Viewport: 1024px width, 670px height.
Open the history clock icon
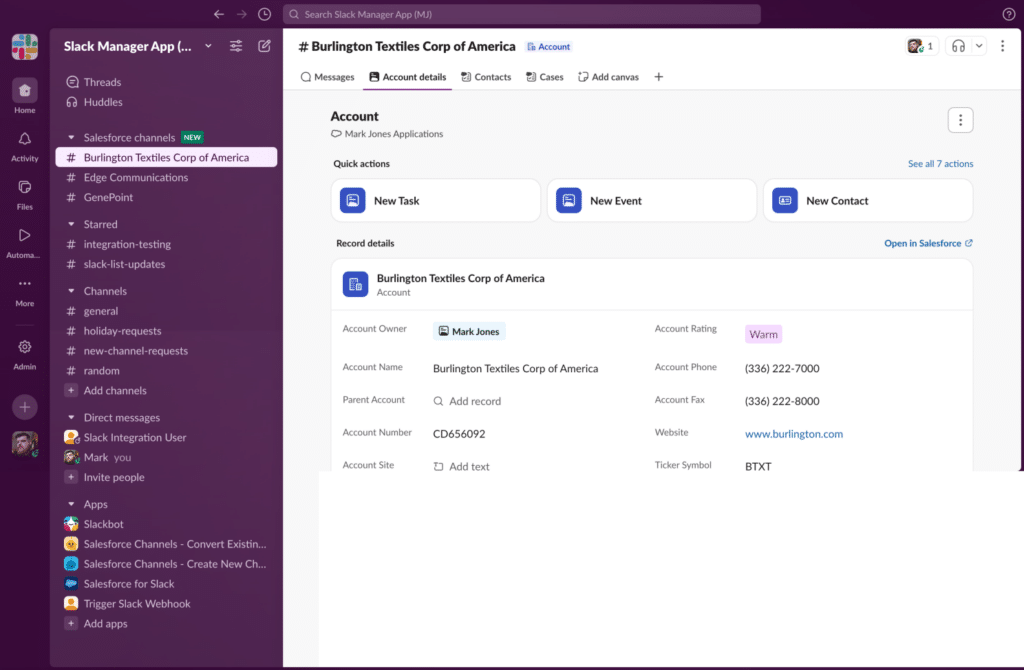click(x=264, y=14)
